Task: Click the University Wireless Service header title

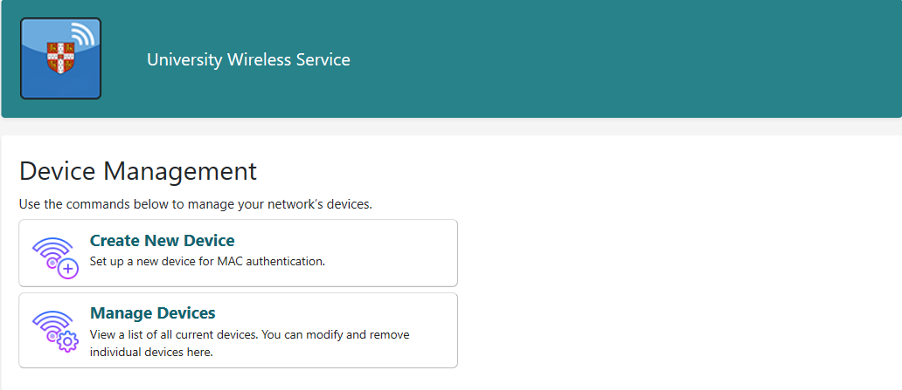Action: click(x=249, y=60)
